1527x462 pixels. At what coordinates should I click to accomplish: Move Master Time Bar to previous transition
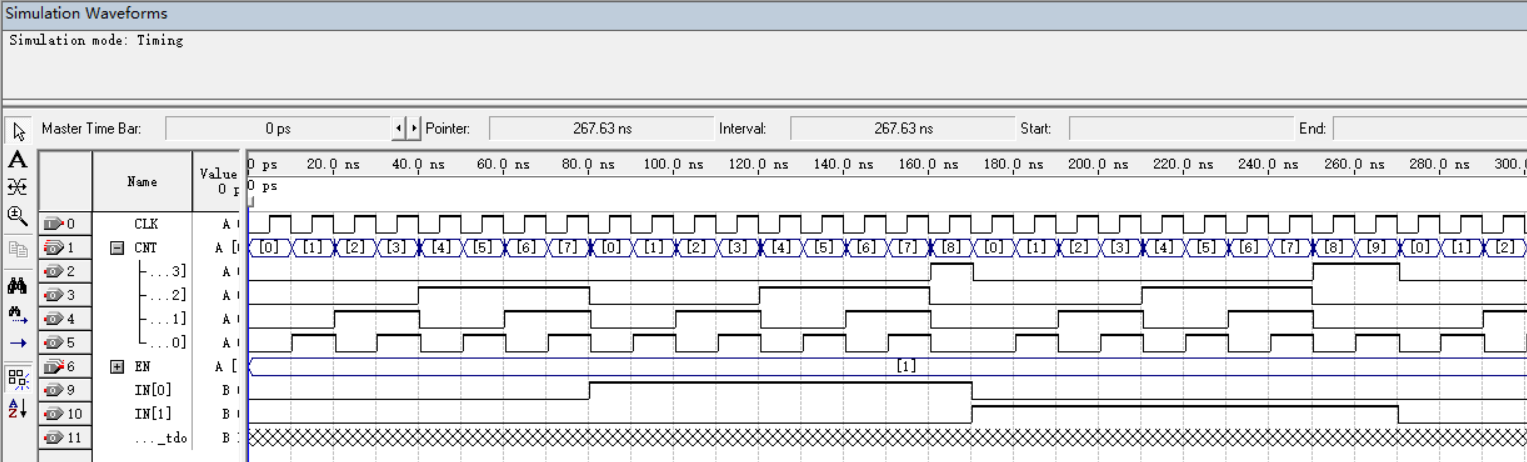click(x=399, y=129)
